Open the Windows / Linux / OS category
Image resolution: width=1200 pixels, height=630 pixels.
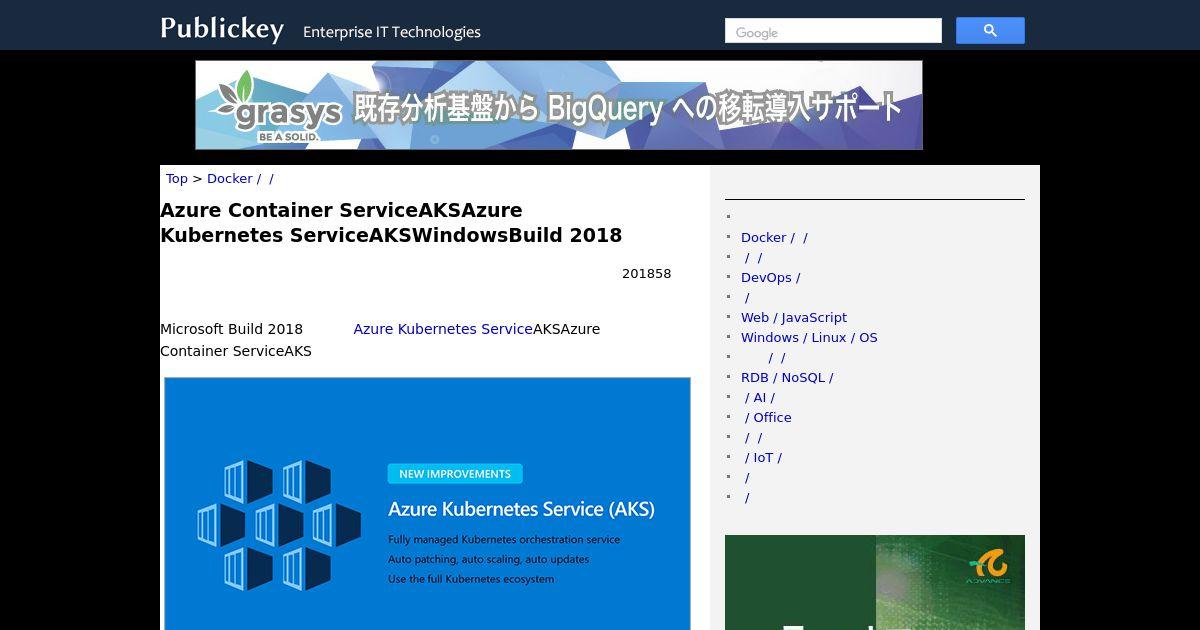[x=809, y=338]
